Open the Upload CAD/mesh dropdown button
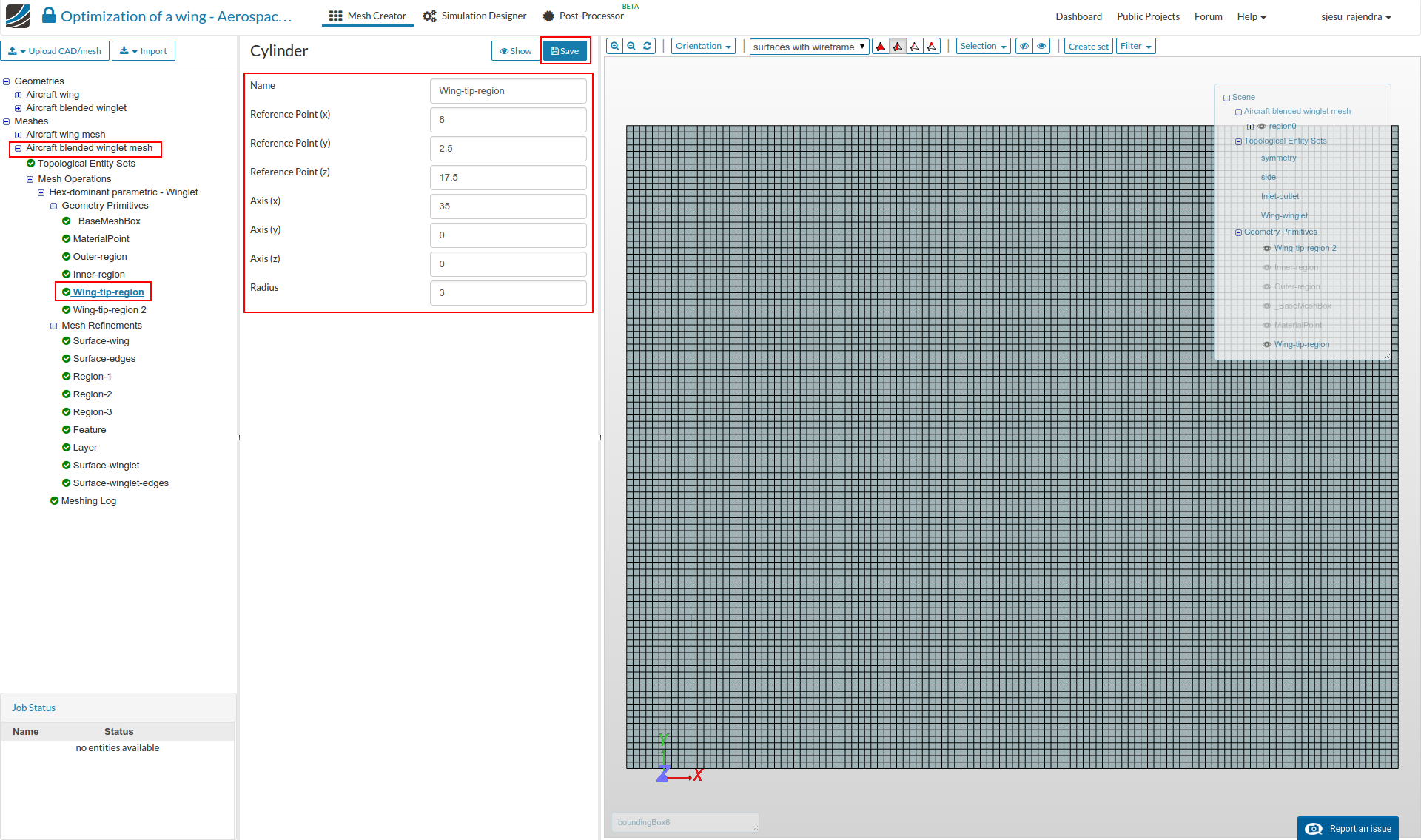1421x840 pixels. tap(56, 51)
